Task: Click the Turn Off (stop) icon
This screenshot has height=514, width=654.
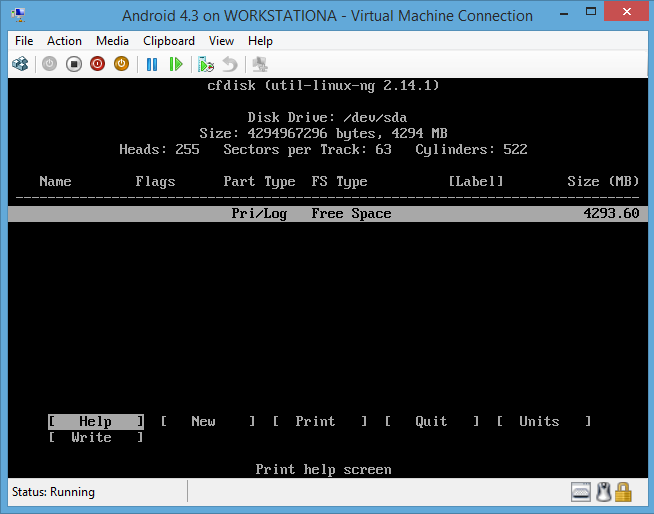Action: click(x=74, y=64)
